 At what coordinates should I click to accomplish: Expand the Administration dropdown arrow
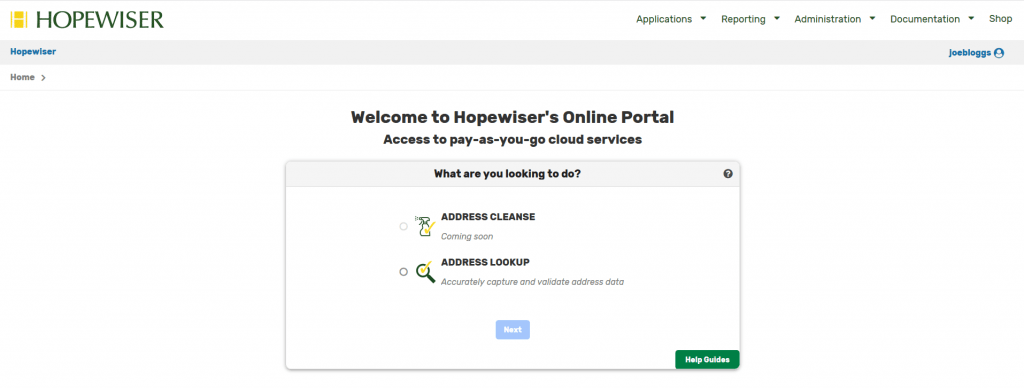[872, 18]
